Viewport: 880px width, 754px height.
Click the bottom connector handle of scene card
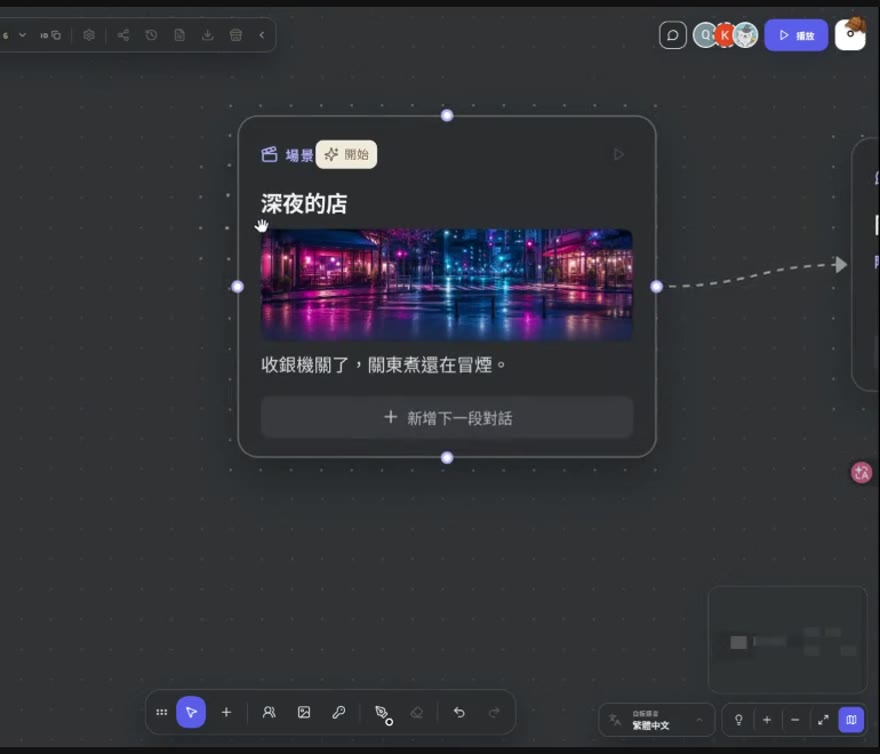pos(447,458)
